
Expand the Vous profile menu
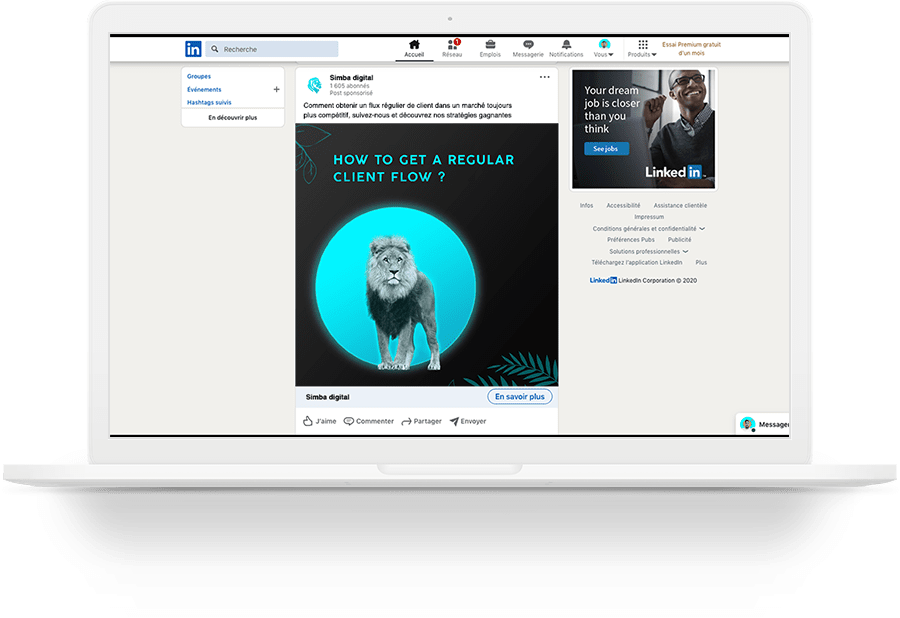[604, 49]
